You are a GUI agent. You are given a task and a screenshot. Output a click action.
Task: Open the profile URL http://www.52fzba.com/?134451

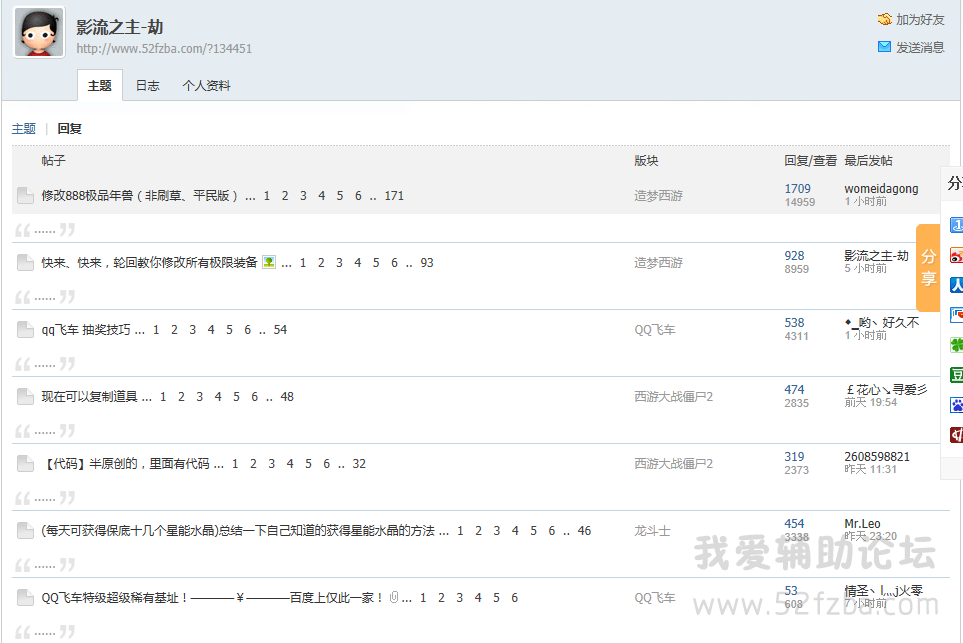tap(164, 49)
